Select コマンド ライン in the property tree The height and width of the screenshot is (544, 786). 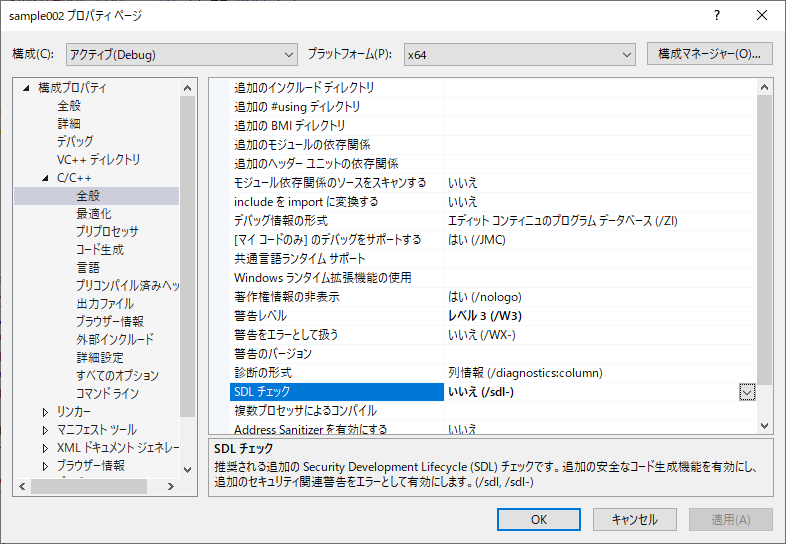tap(107, 394)
